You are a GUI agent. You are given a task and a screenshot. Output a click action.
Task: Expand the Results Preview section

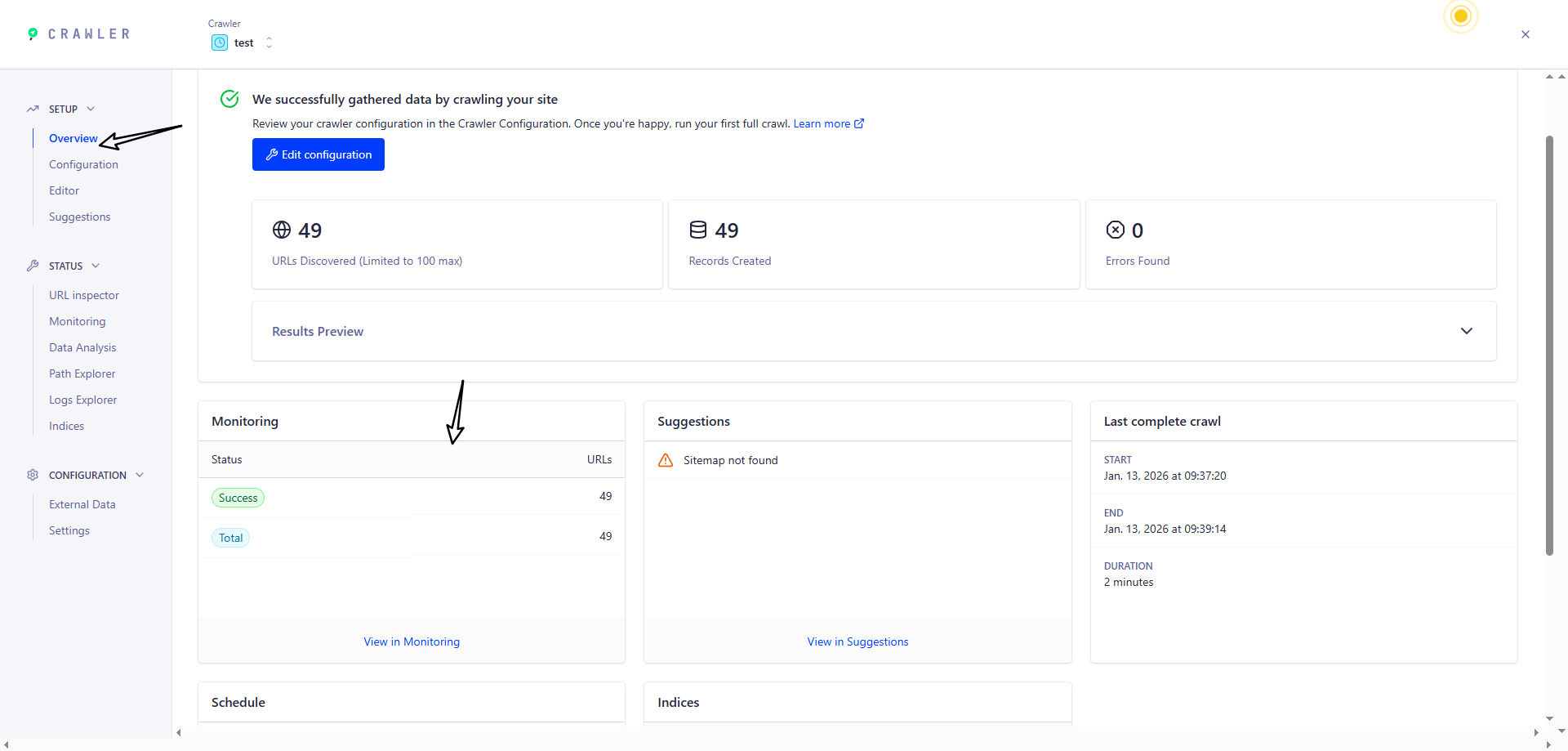pyautogui.click(x=1466, y=331)
